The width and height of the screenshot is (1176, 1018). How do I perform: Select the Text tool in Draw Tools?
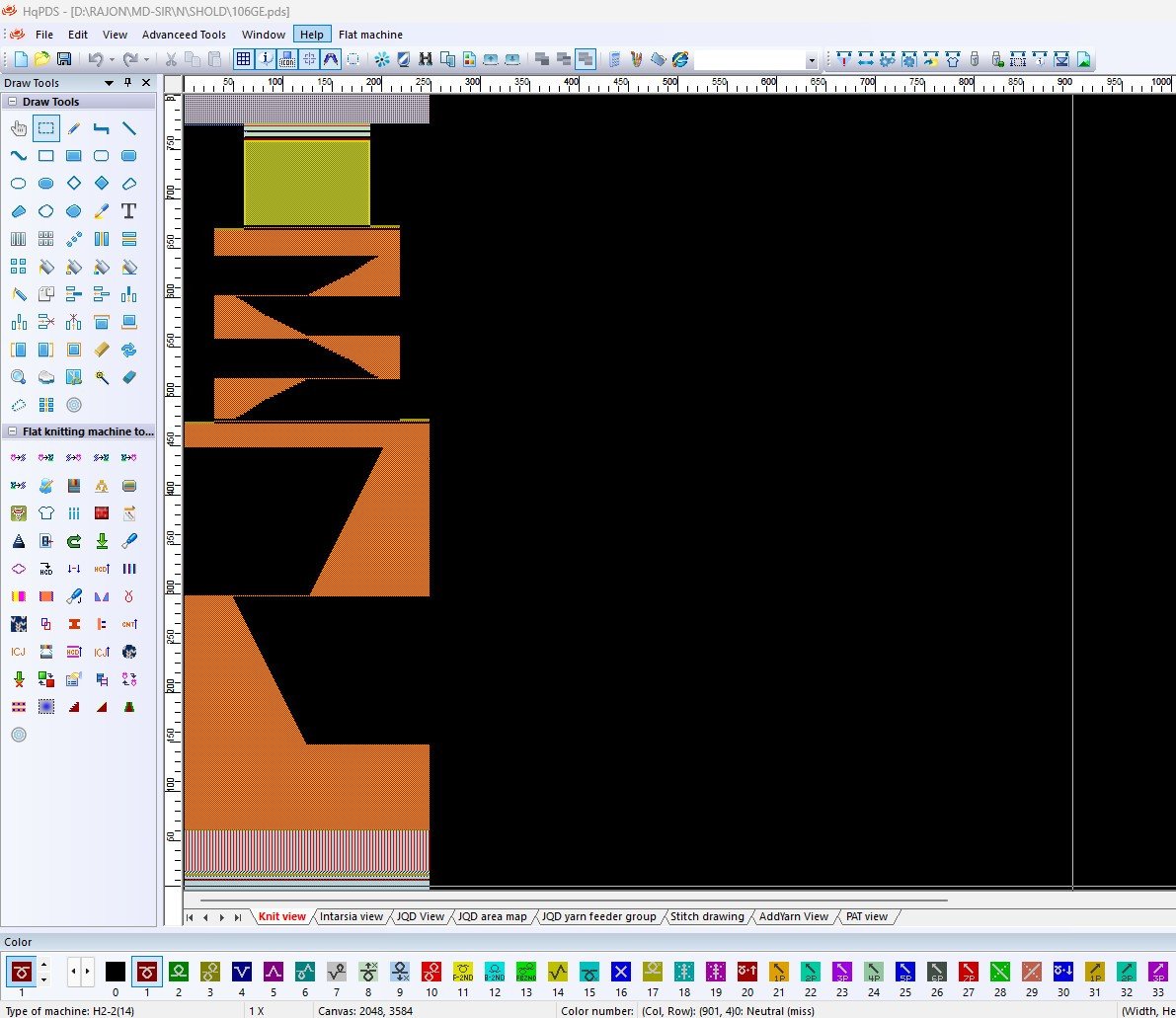128,211
